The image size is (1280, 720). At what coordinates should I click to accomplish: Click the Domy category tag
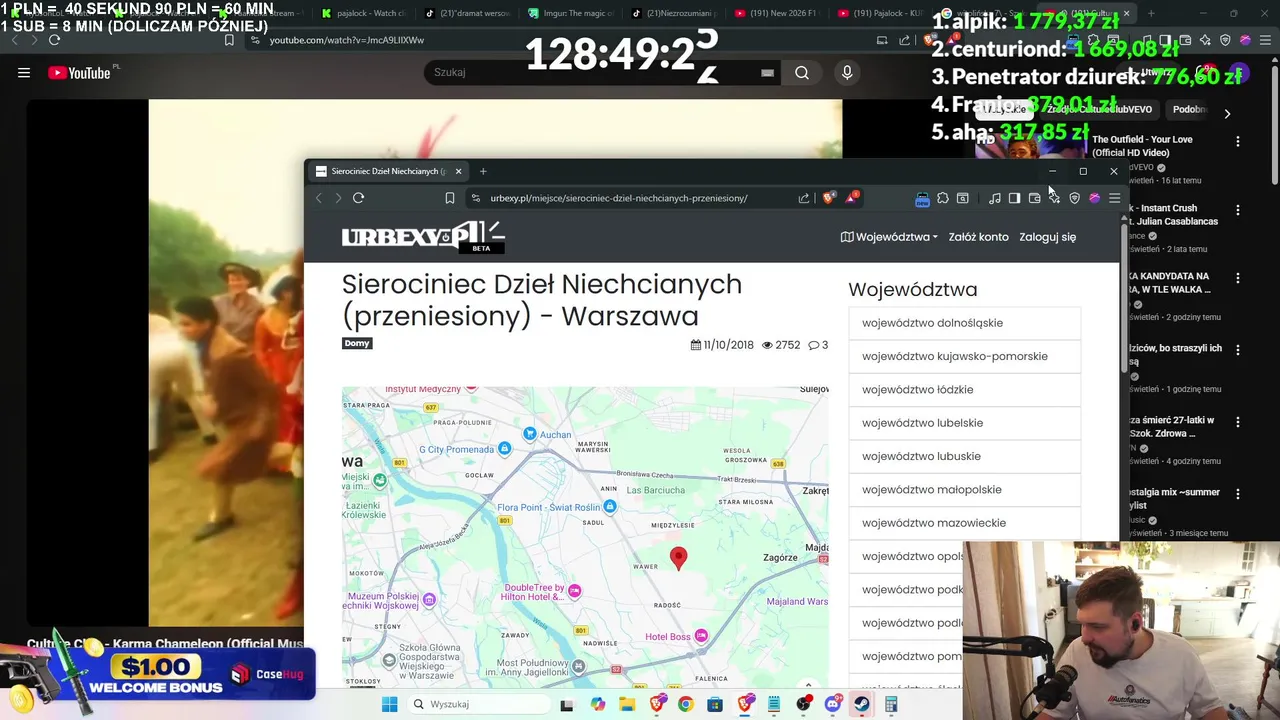[357, 343]
